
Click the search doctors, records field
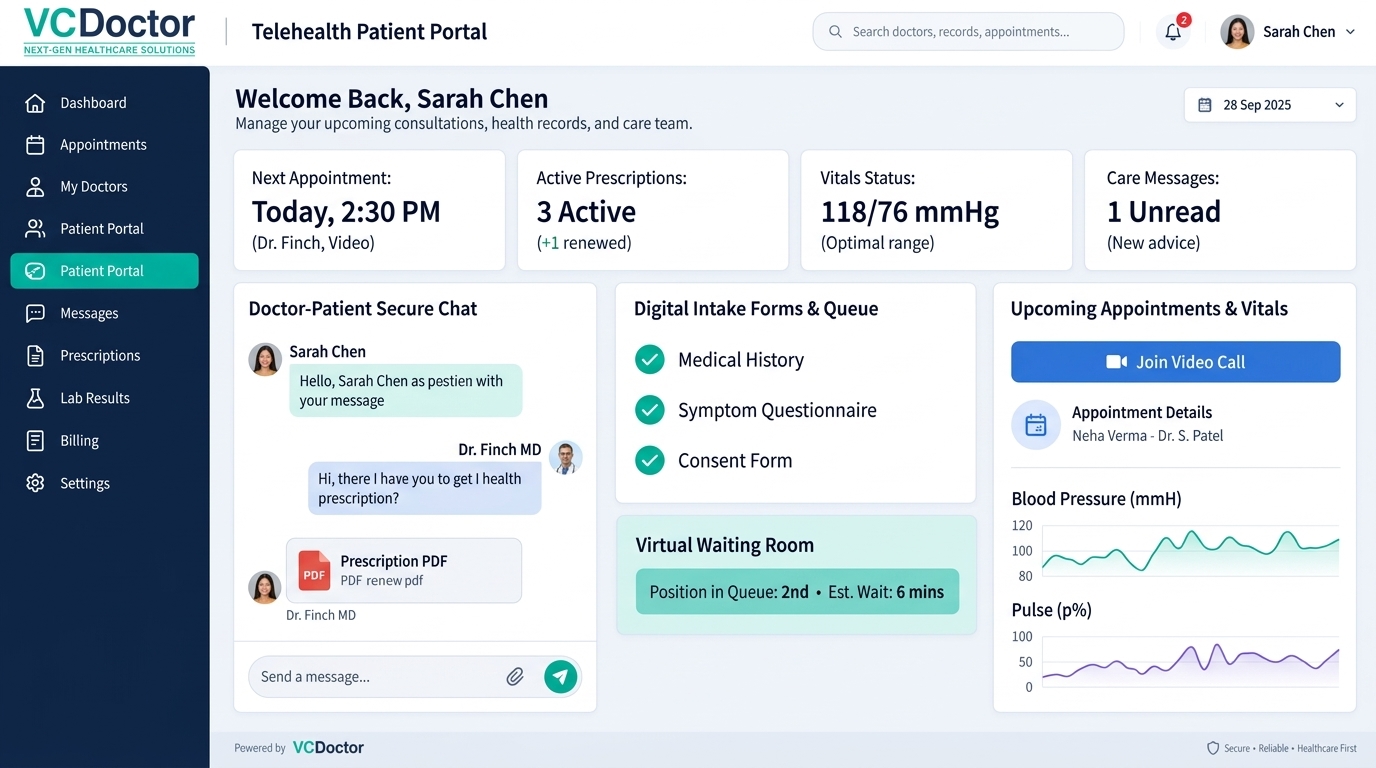tap(968, 32)
